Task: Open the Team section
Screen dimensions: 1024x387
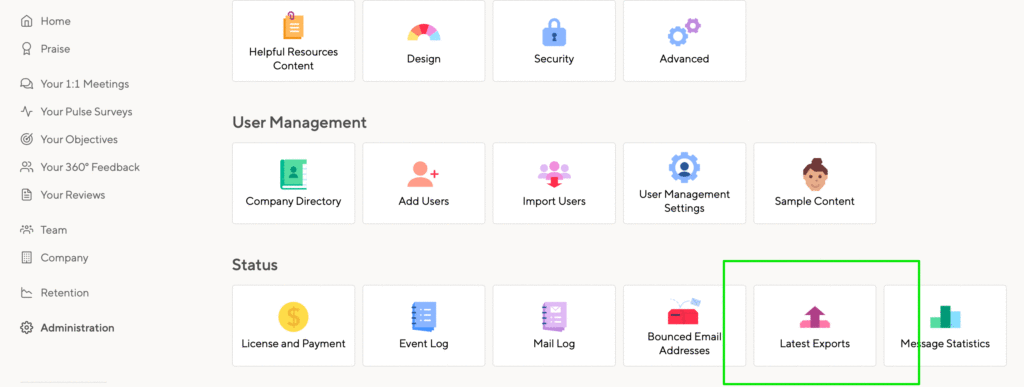Action: click(44, 230)
